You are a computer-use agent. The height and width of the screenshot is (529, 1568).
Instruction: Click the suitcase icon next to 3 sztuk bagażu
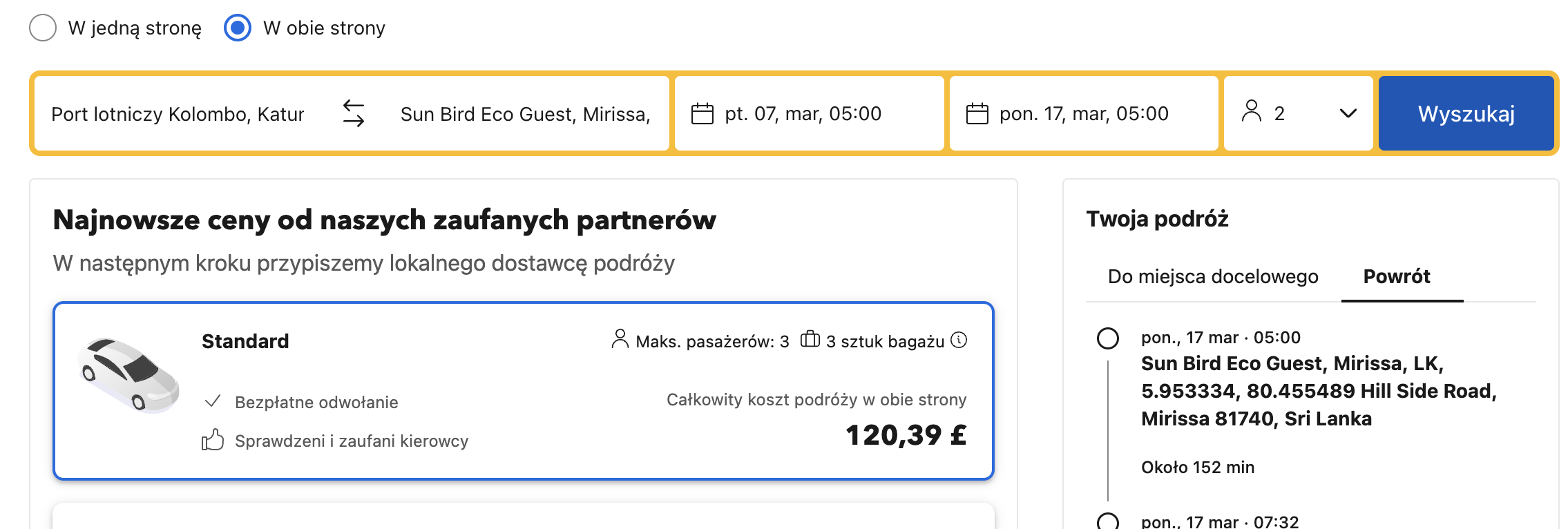coord(810,339)
